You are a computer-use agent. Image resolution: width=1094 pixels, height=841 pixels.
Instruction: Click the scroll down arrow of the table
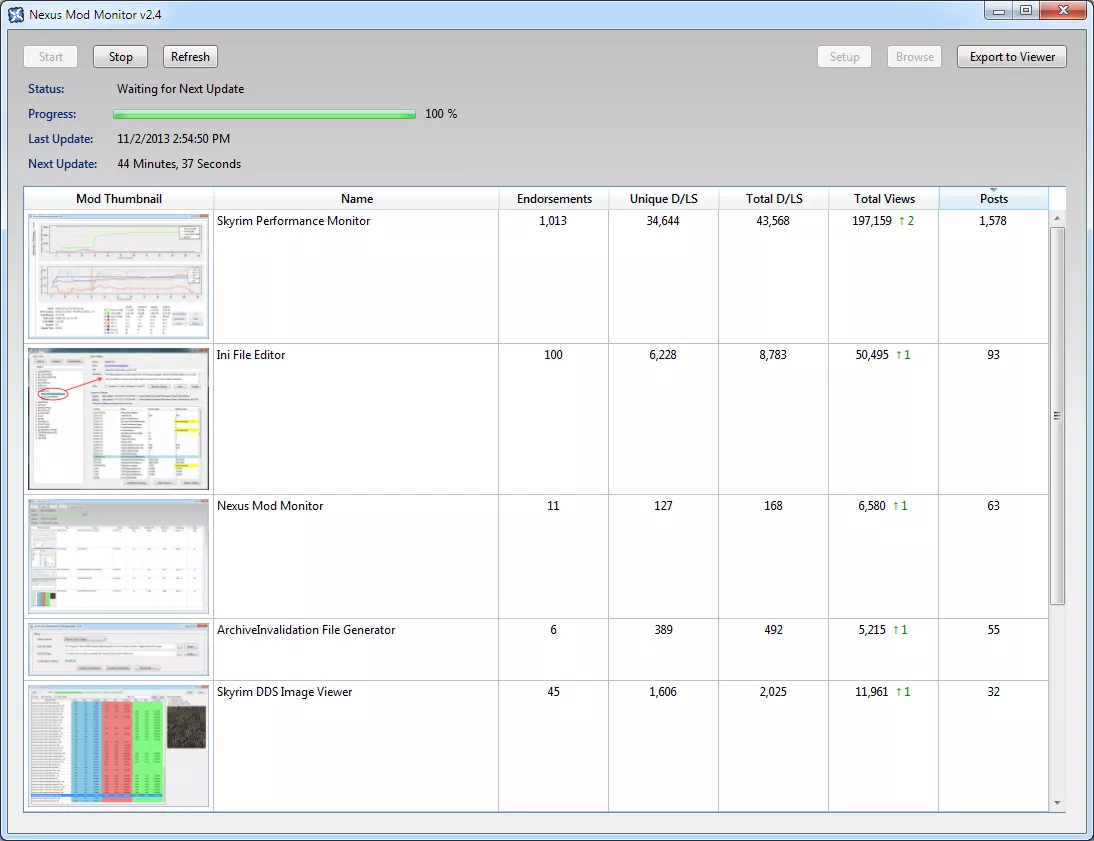coord(1057,803)
